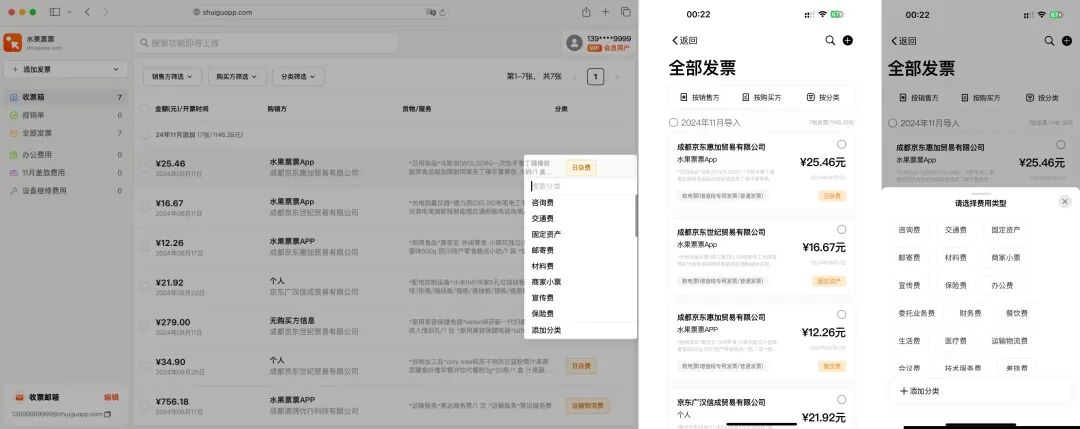Click the category dropdown scrollbar

click(x=636, y=215)
